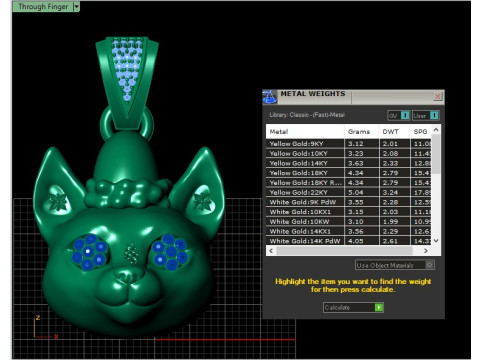
Task: Click the Metal column header
Action: point(305,132)
